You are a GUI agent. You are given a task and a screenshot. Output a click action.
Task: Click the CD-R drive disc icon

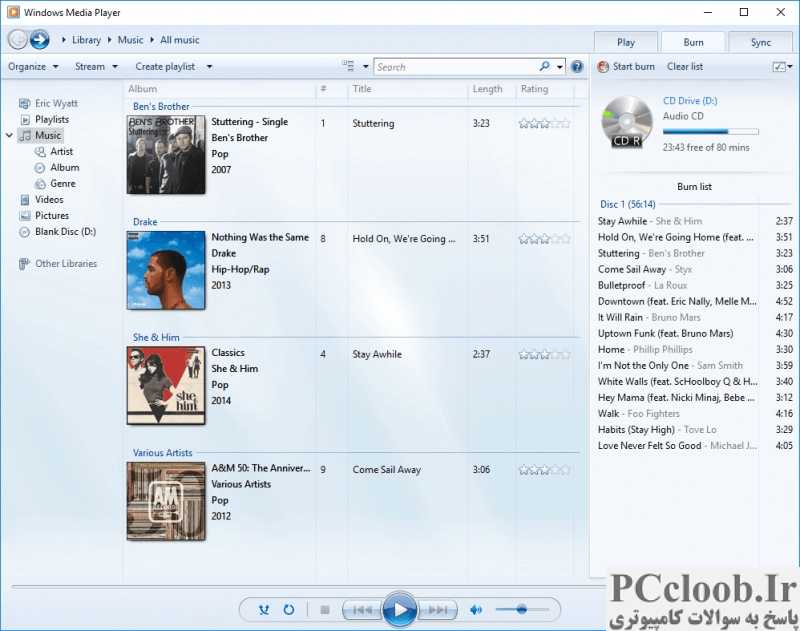(x=627, y=122)
